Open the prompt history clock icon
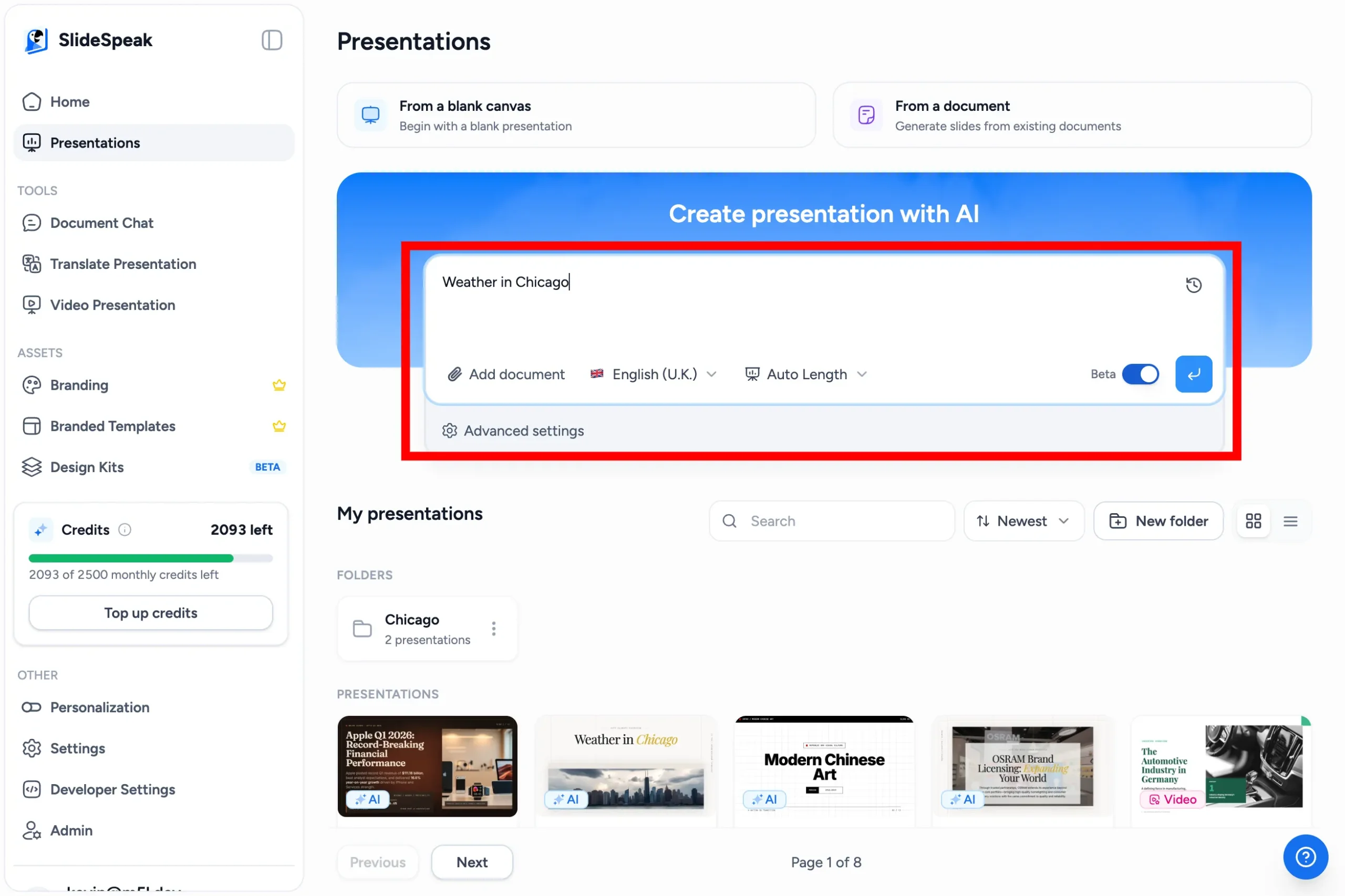 1193,285
